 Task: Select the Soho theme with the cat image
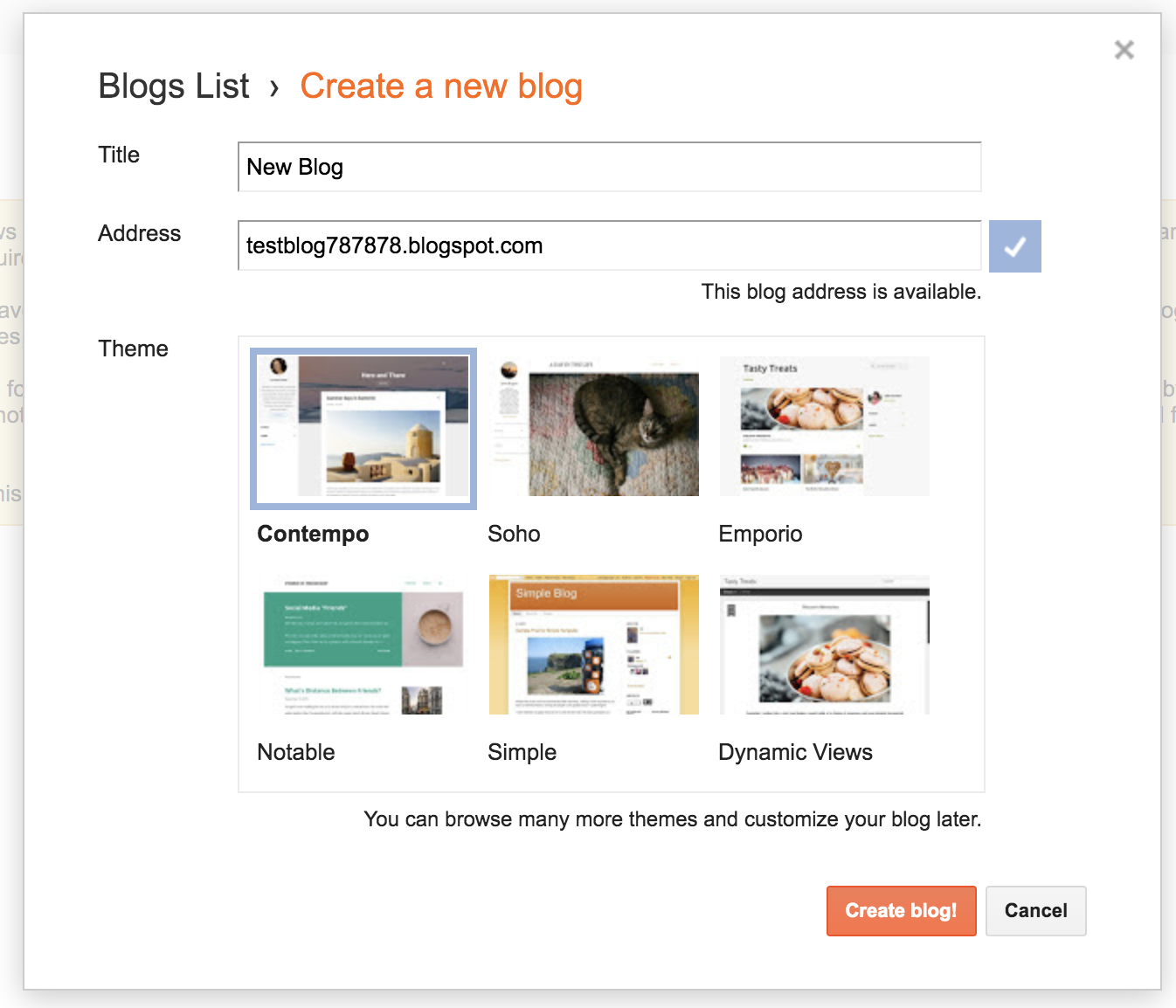[x=593, y=426]
